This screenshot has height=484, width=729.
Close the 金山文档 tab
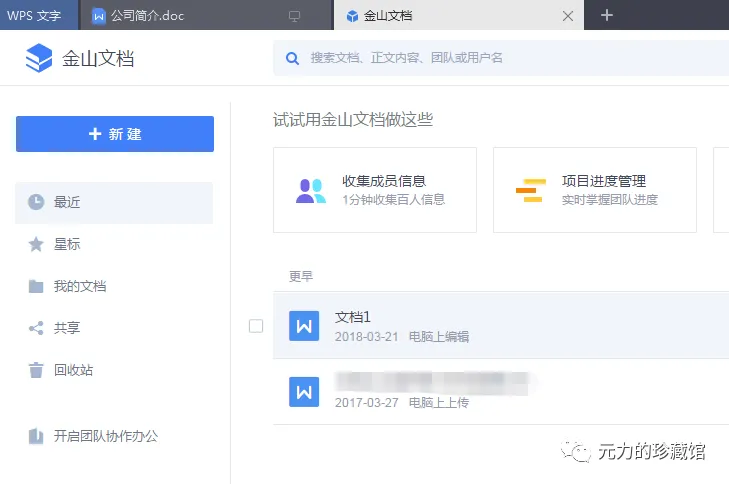569,16
